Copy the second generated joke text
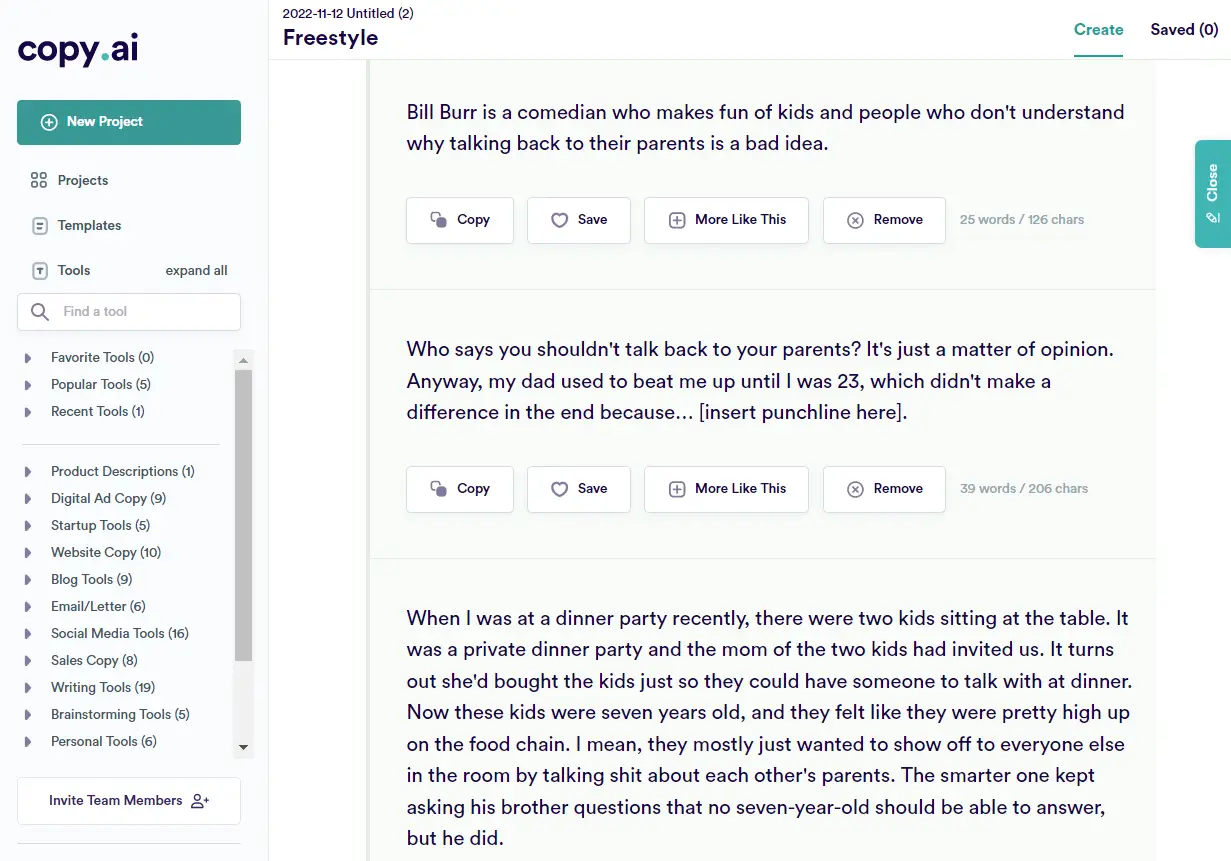Screen dimensions: 1231x861 [460, 489]
